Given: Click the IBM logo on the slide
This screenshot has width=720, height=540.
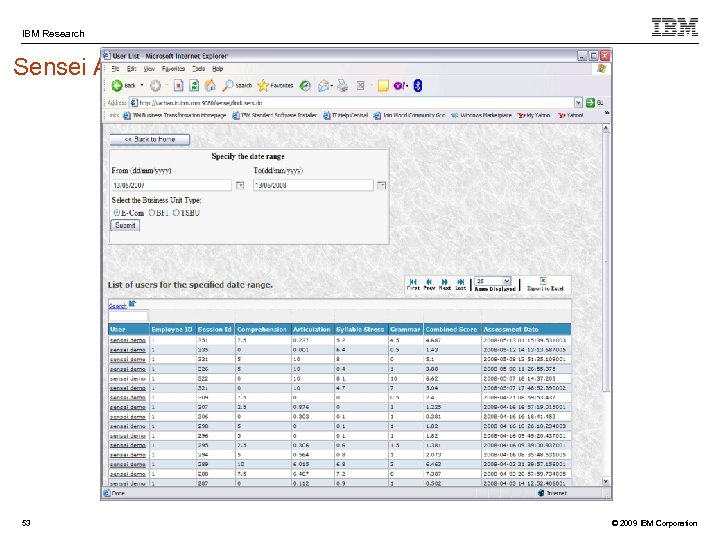Looking at the screenshot, I should click(x=675, y=27).
